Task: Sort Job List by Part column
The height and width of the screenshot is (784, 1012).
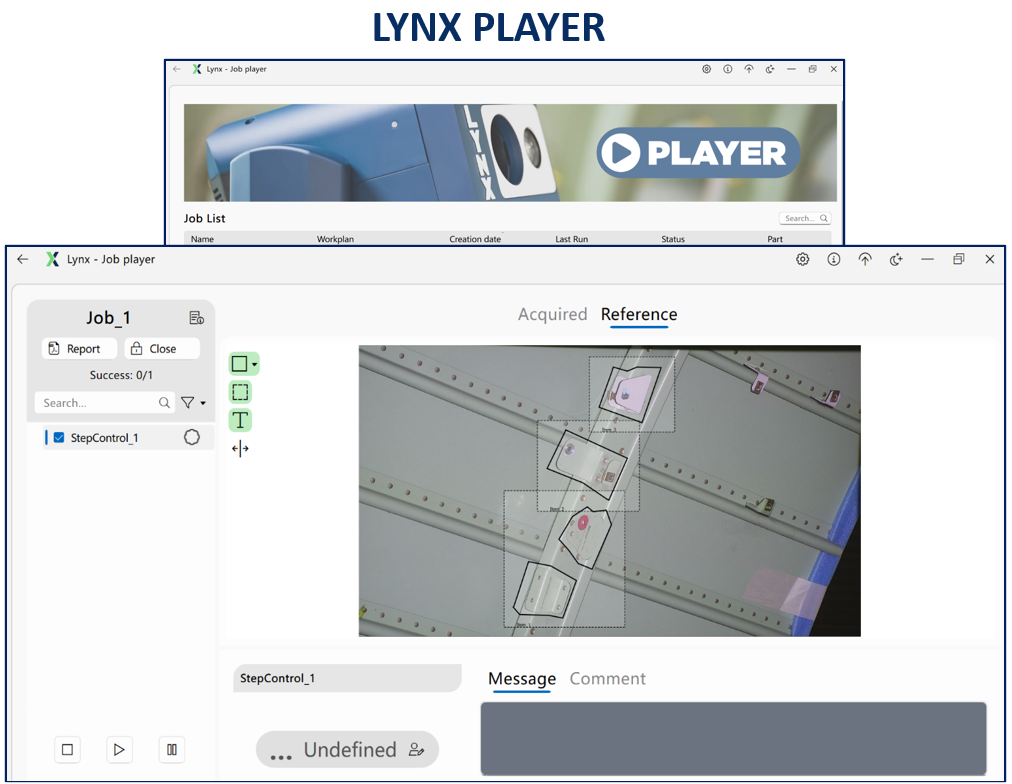Action: 774,239
